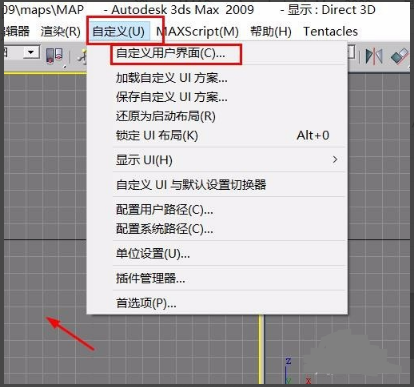The height and width of the screenshot is (387, 414).
Task: Open 自定义 UI 与默认设置切换器
Action: point(217,185)
